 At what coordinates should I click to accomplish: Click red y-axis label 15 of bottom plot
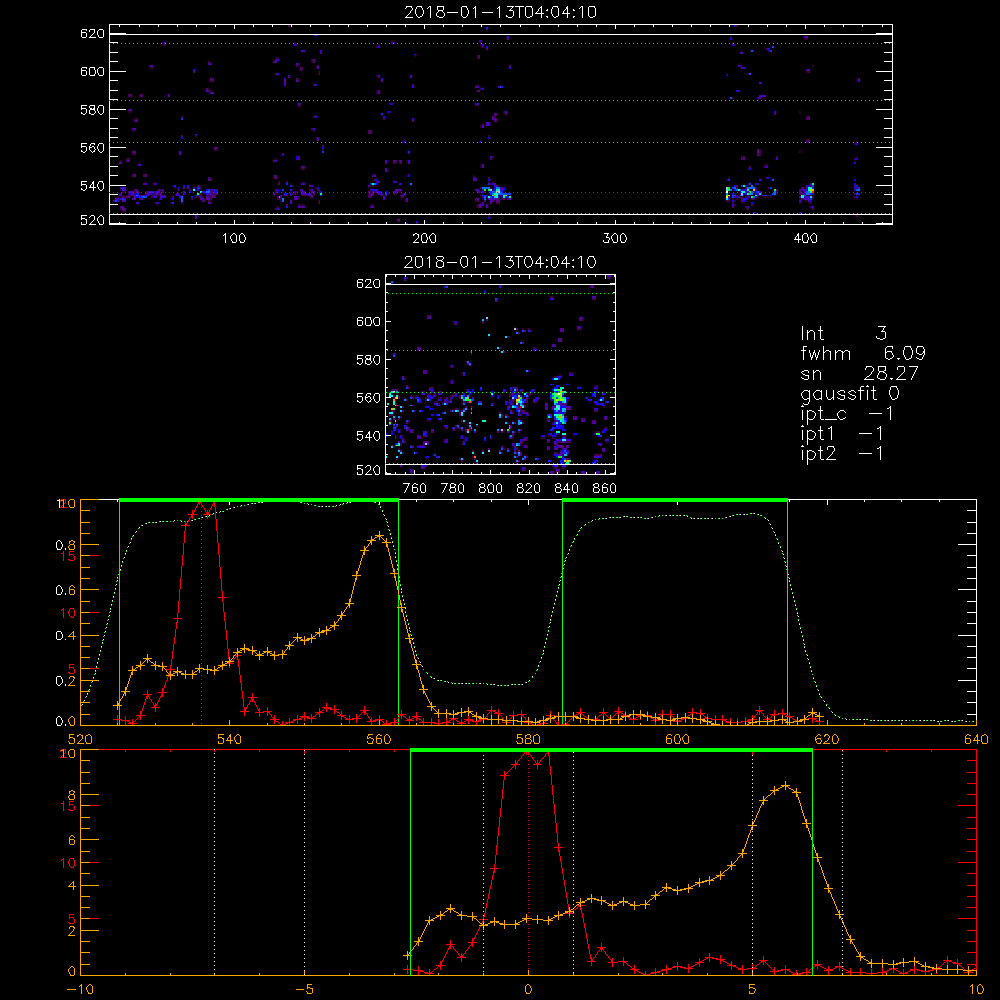[68, 806]
